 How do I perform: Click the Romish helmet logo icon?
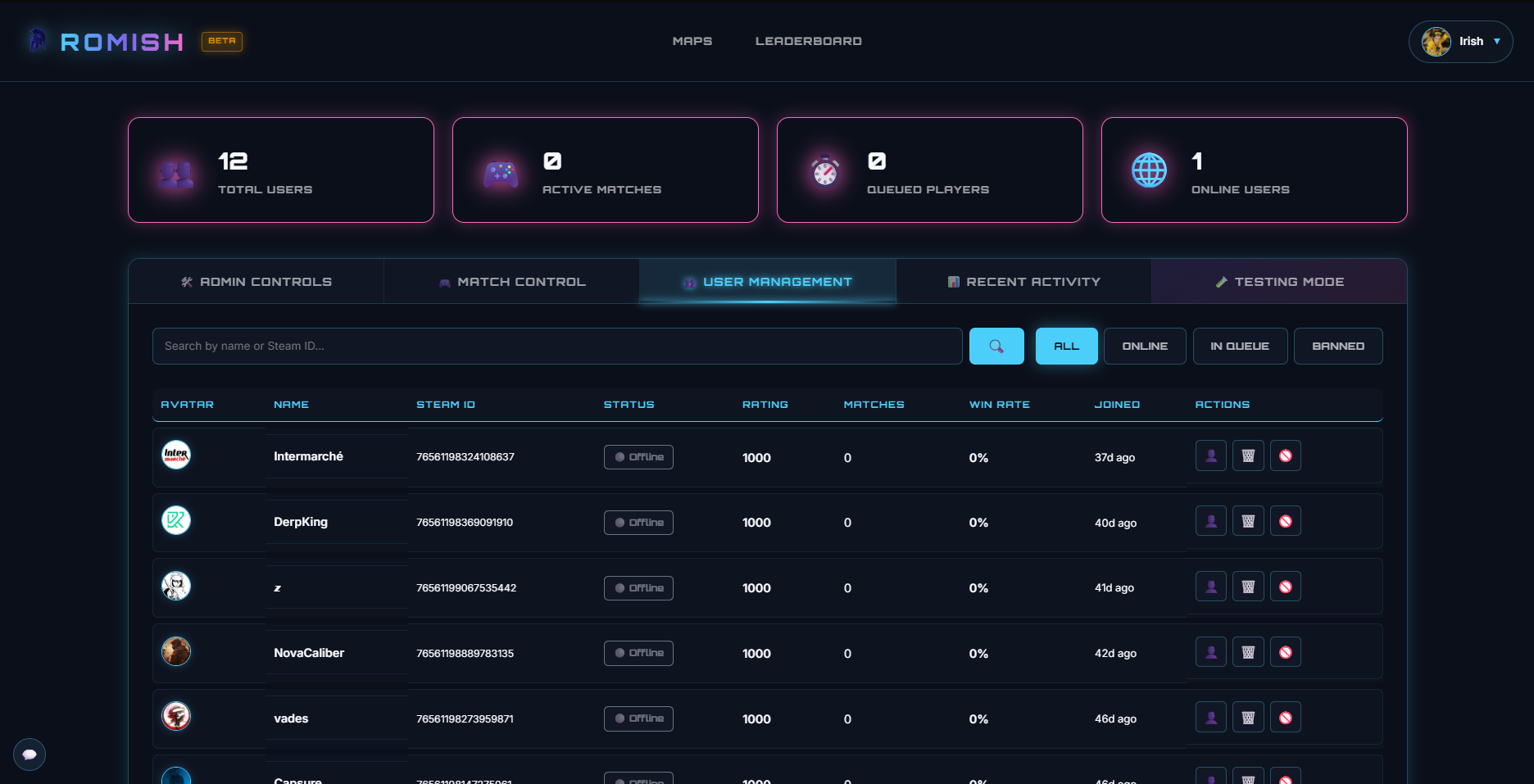(x=36, y=40)
